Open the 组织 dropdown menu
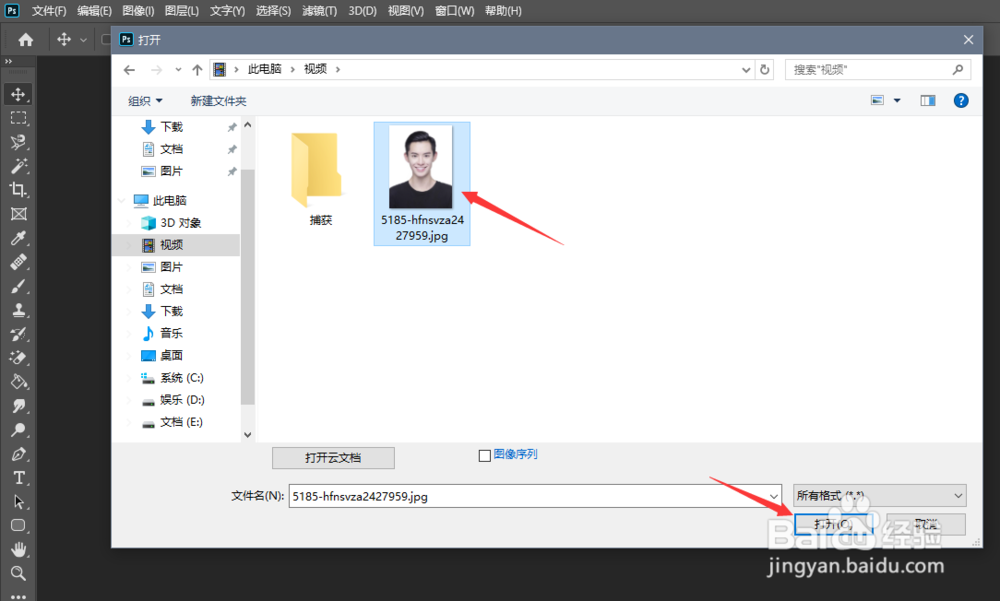 (145, 101)
